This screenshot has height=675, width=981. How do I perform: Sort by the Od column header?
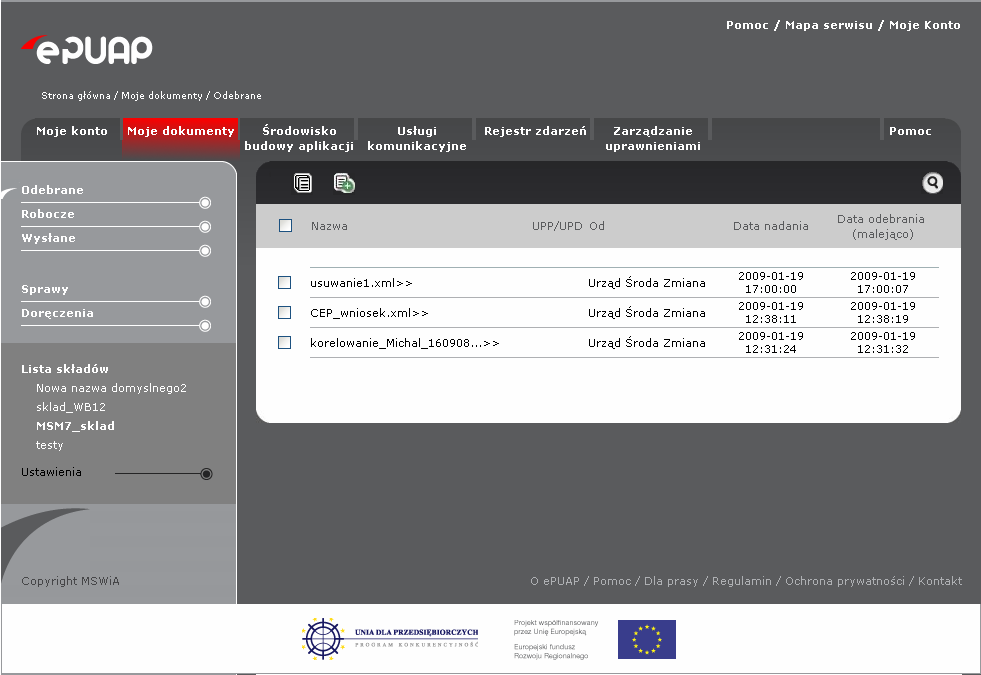point(597,226)
